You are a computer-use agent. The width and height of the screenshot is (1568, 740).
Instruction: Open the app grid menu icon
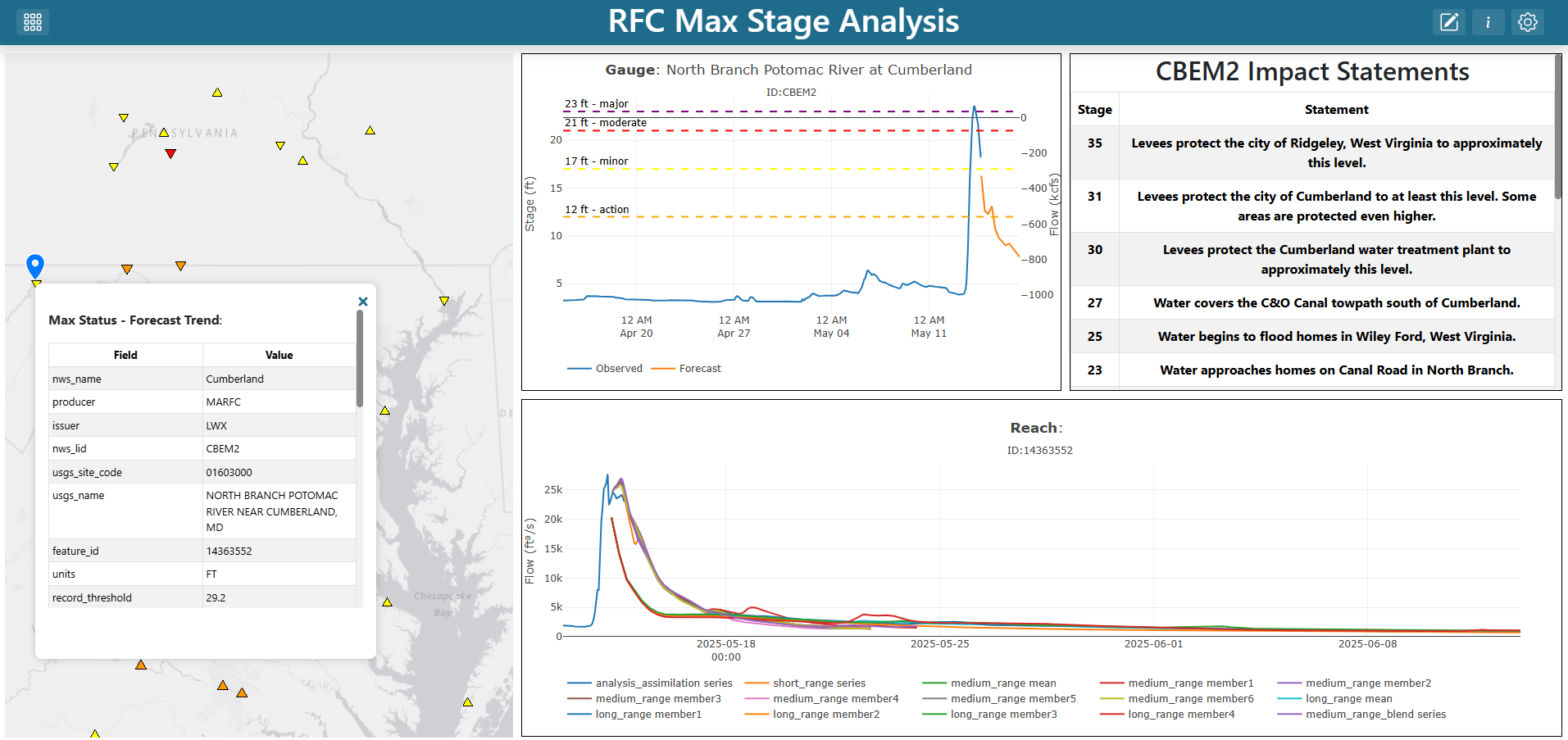point(33,22)
